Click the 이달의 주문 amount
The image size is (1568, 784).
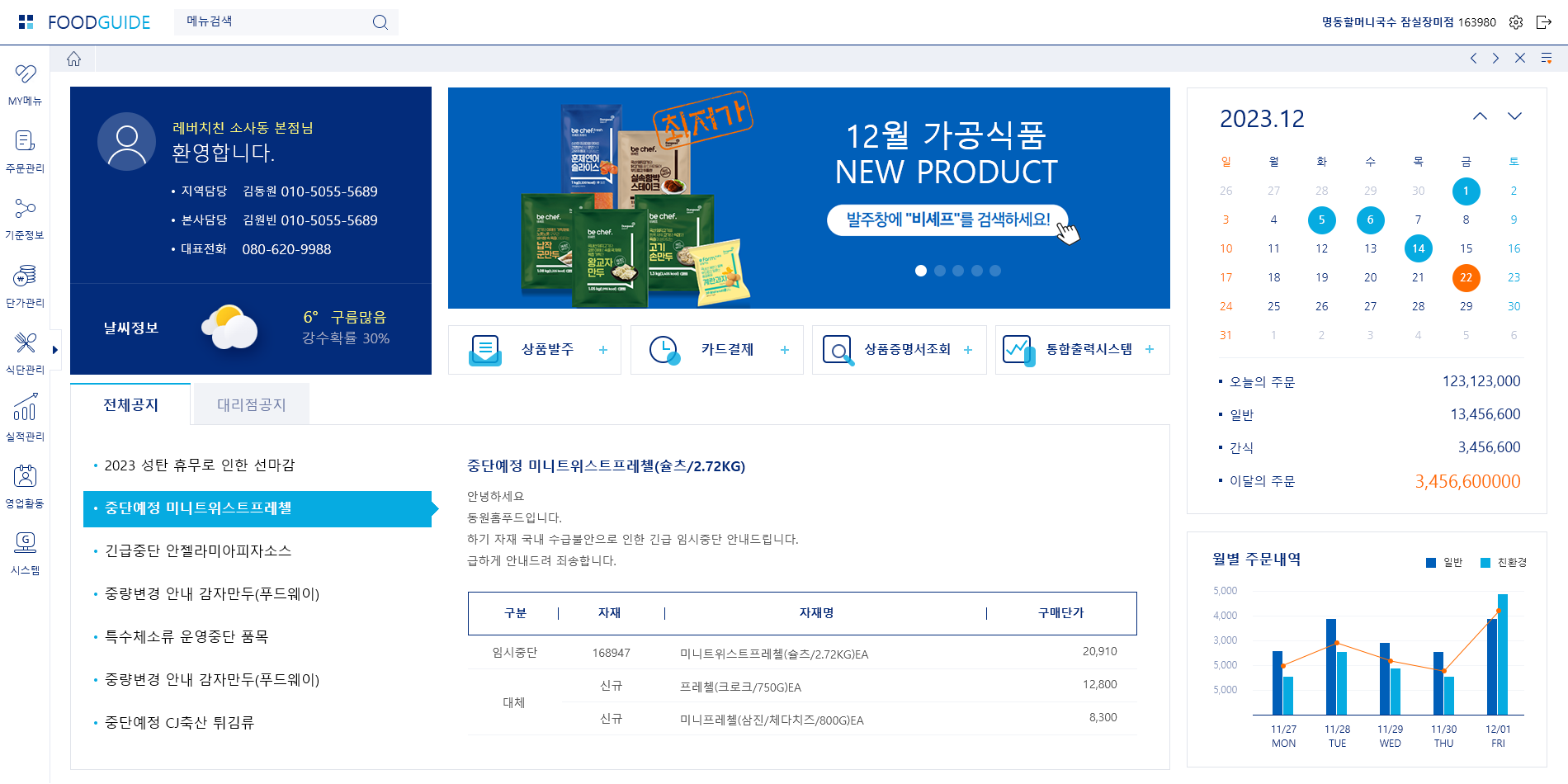coord(1467,481)
